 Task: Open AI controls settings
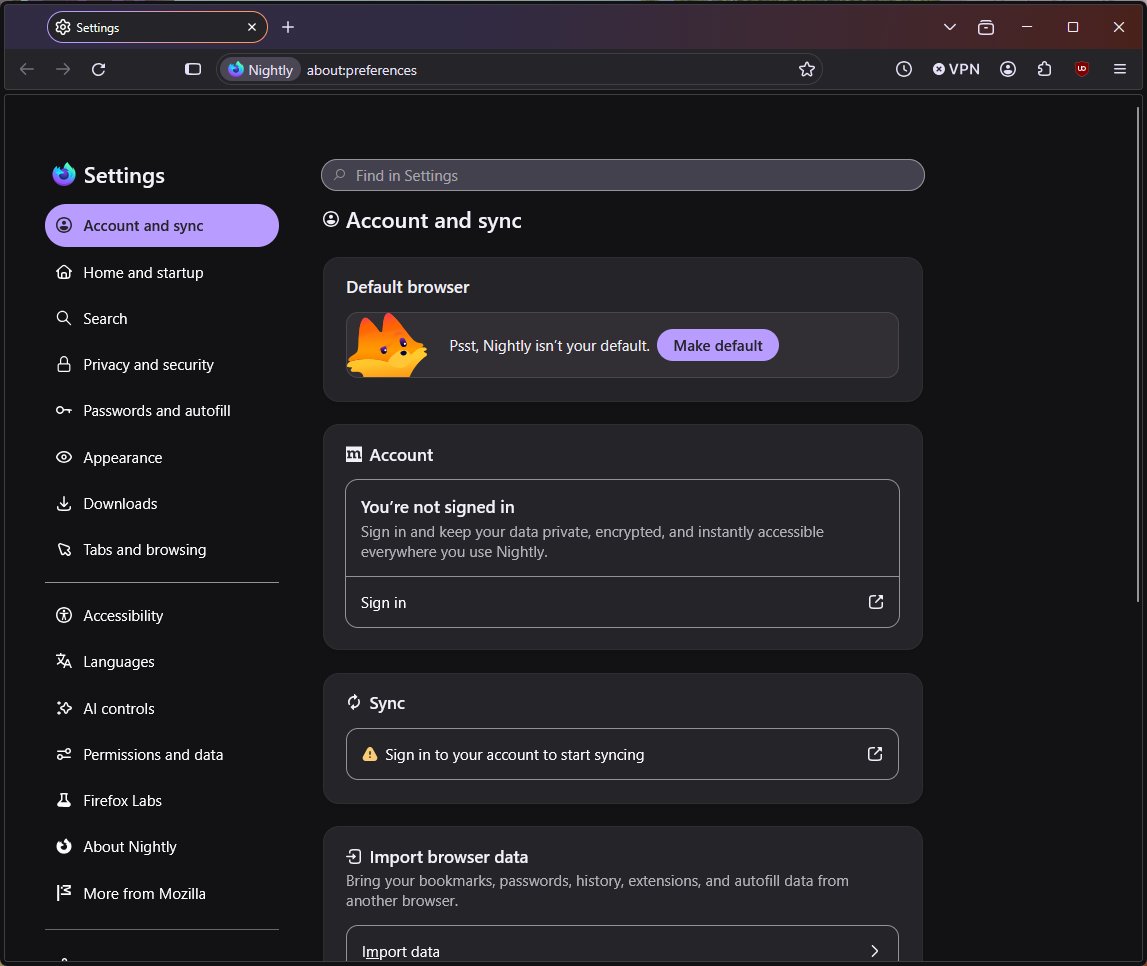click(x=162, y=708)
